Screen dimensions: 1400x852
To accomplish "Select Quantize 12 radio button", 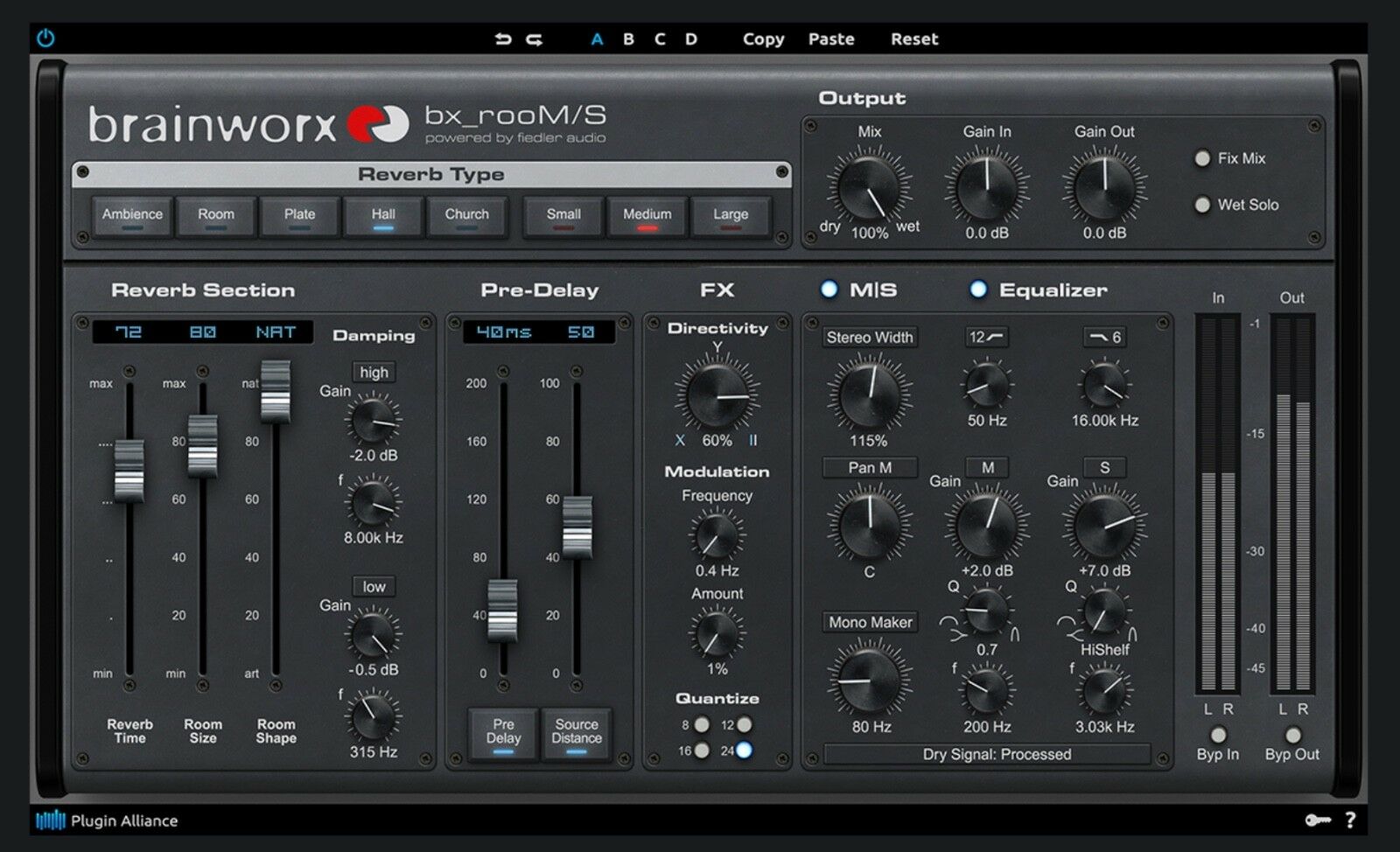I will click(x=744, y=725).
